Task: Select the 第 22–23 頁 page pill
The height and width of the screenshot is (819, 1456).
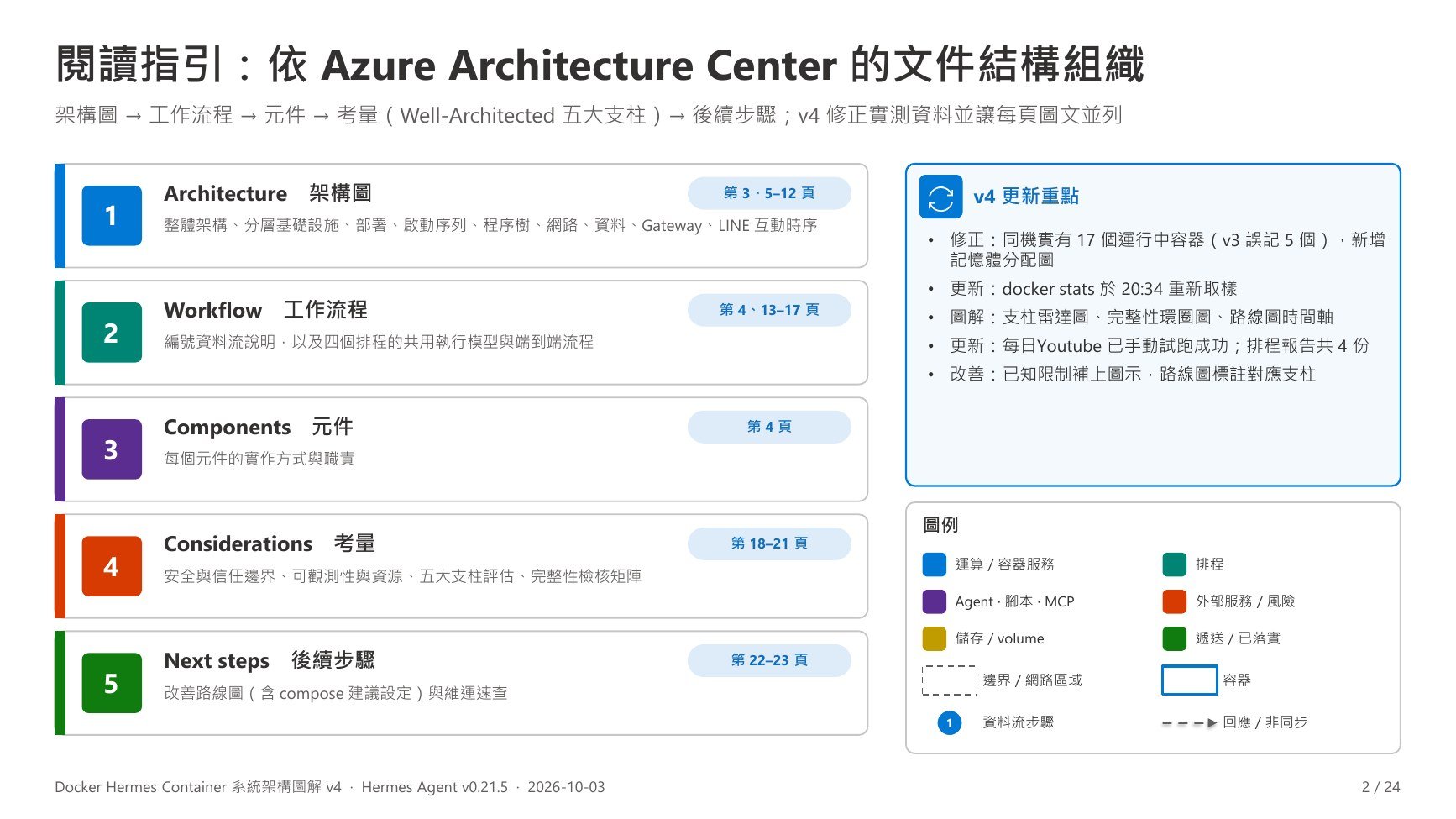Action: pos(769,660)
